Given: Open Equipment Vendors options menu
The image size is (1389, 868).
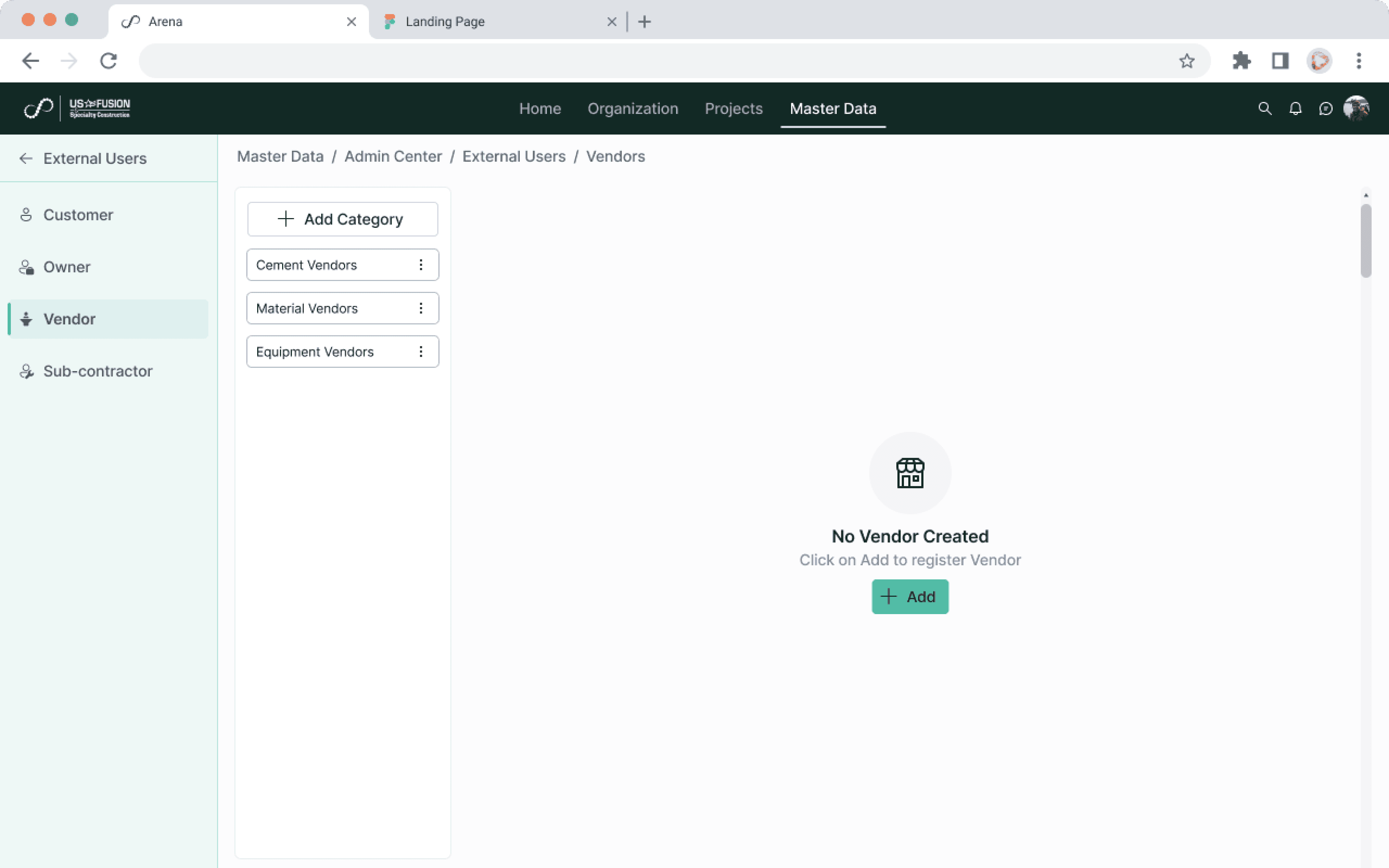Looking at the screenshot, I should (421, 351).
